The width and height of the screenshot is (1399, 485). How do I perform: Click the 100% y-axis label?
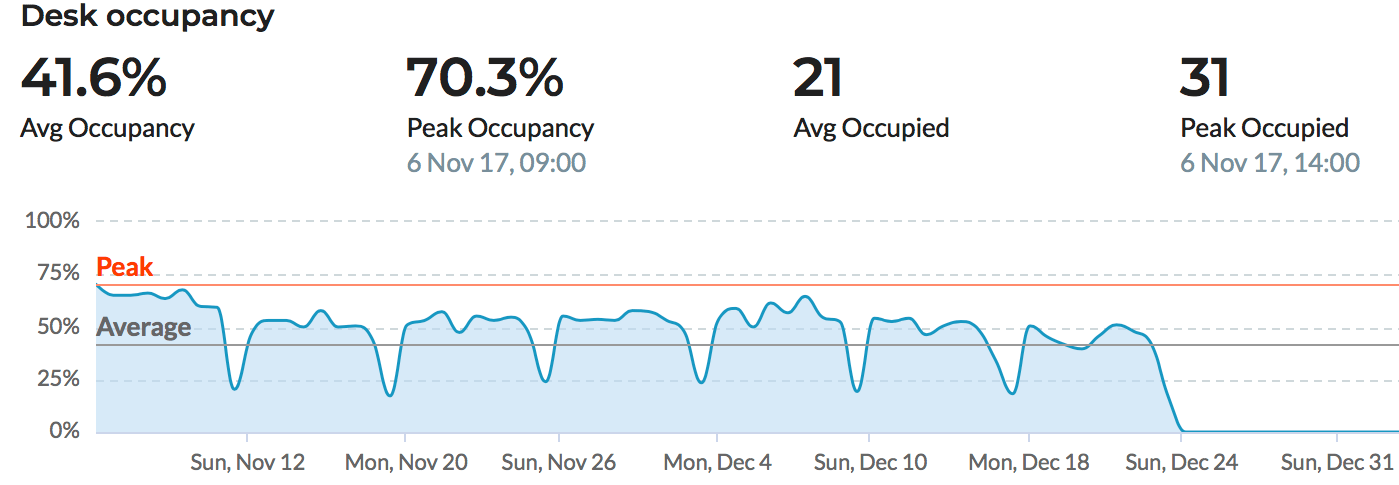click(52, 220)
